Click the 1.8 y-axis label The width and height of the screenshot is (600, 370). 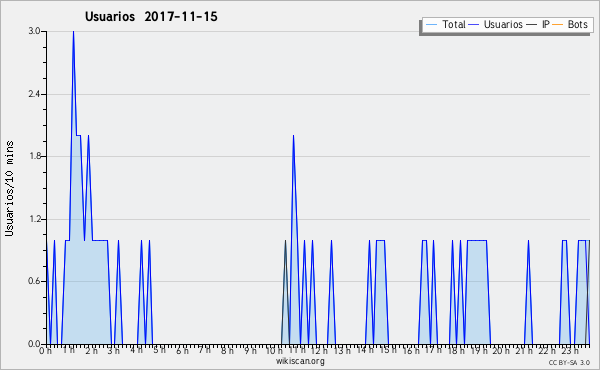pyautogui.click(x=35, y=156)
